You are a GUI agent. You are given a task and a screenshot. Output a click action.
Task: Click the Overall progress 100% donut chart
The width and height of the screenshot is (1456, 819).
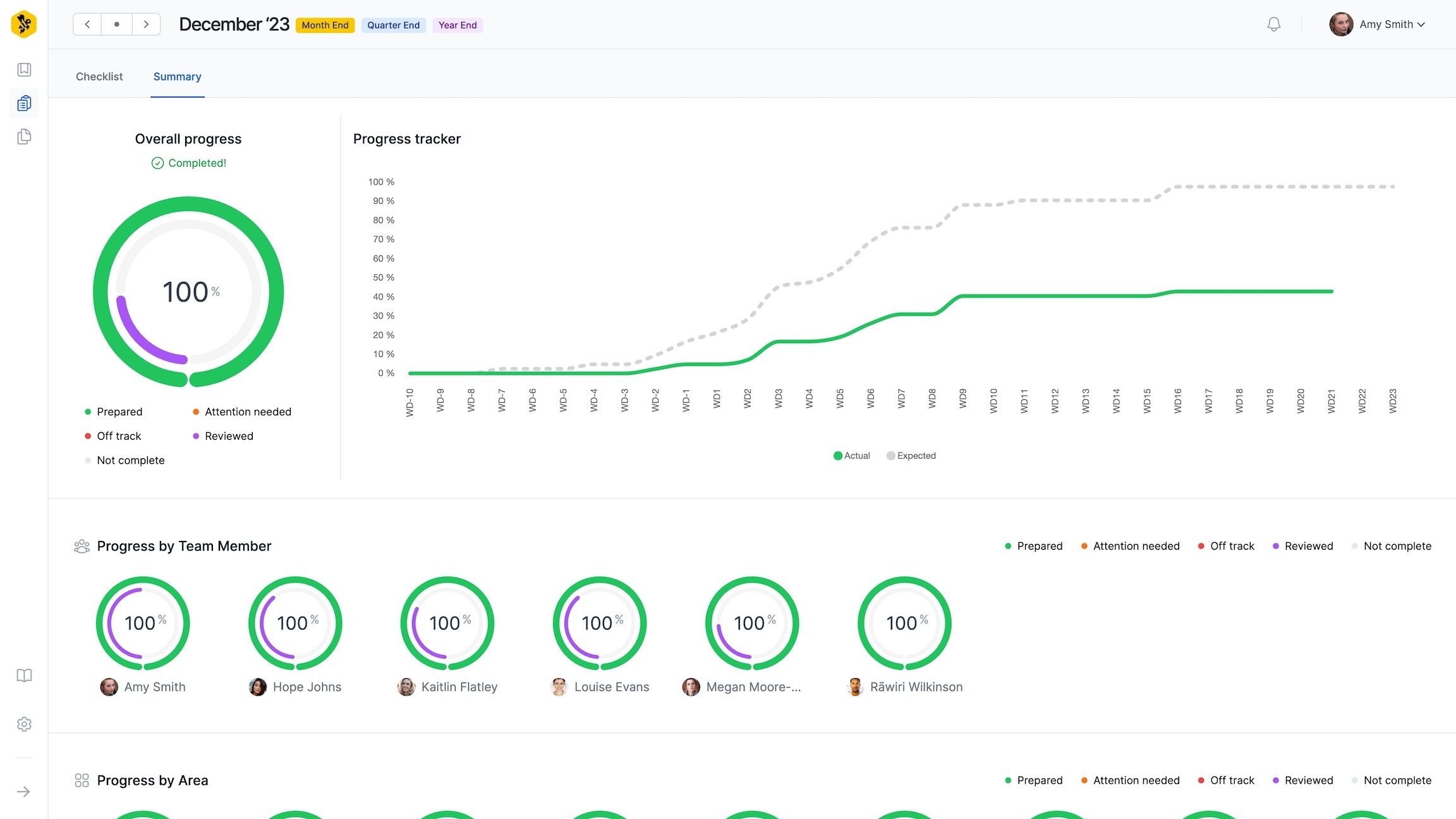point(188,291)
